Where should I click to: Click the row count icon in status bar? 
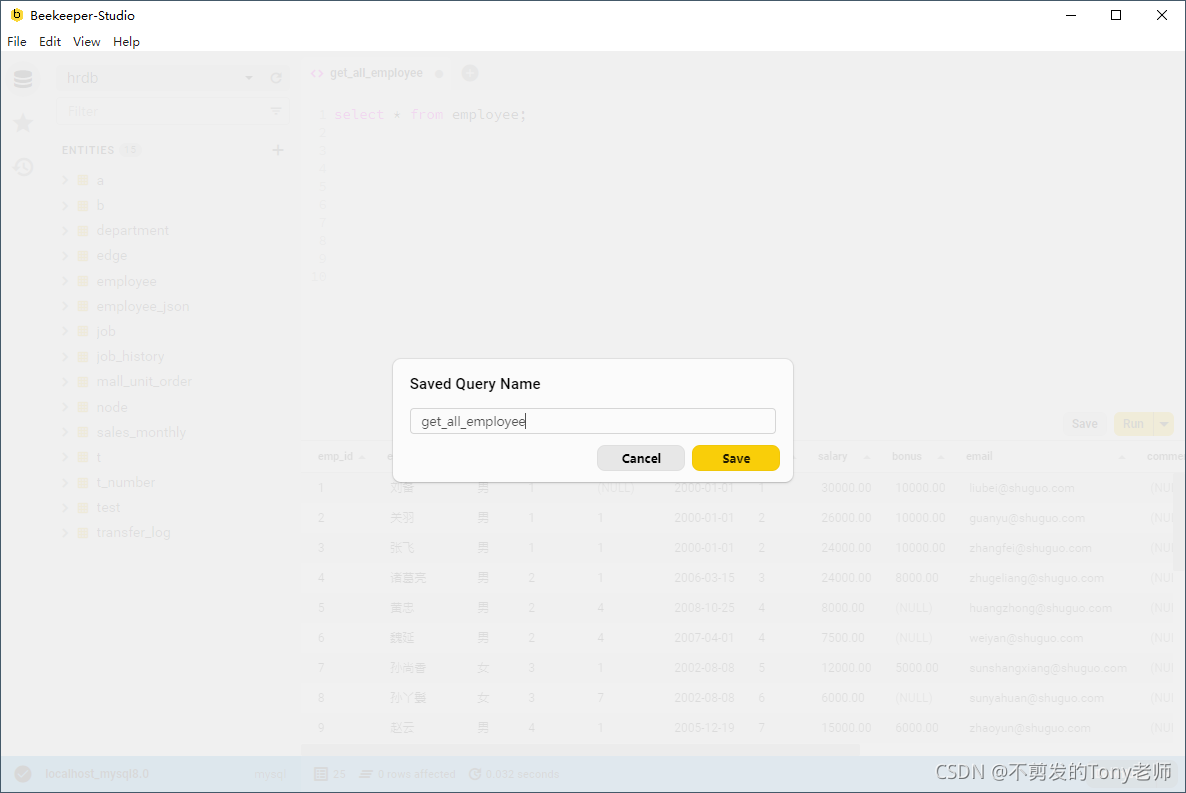coord(321,774)
